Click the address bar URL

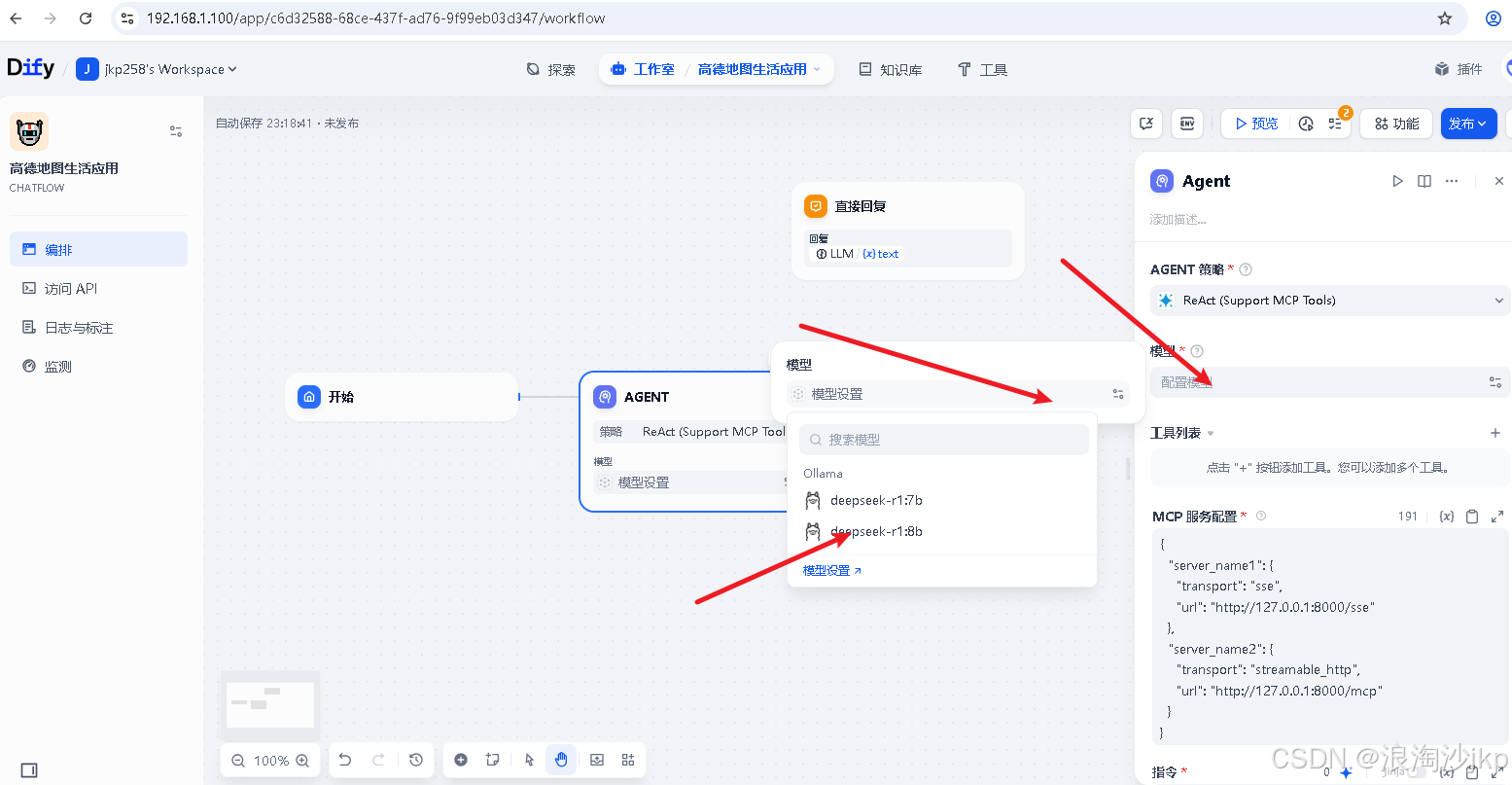click(375, 18)
